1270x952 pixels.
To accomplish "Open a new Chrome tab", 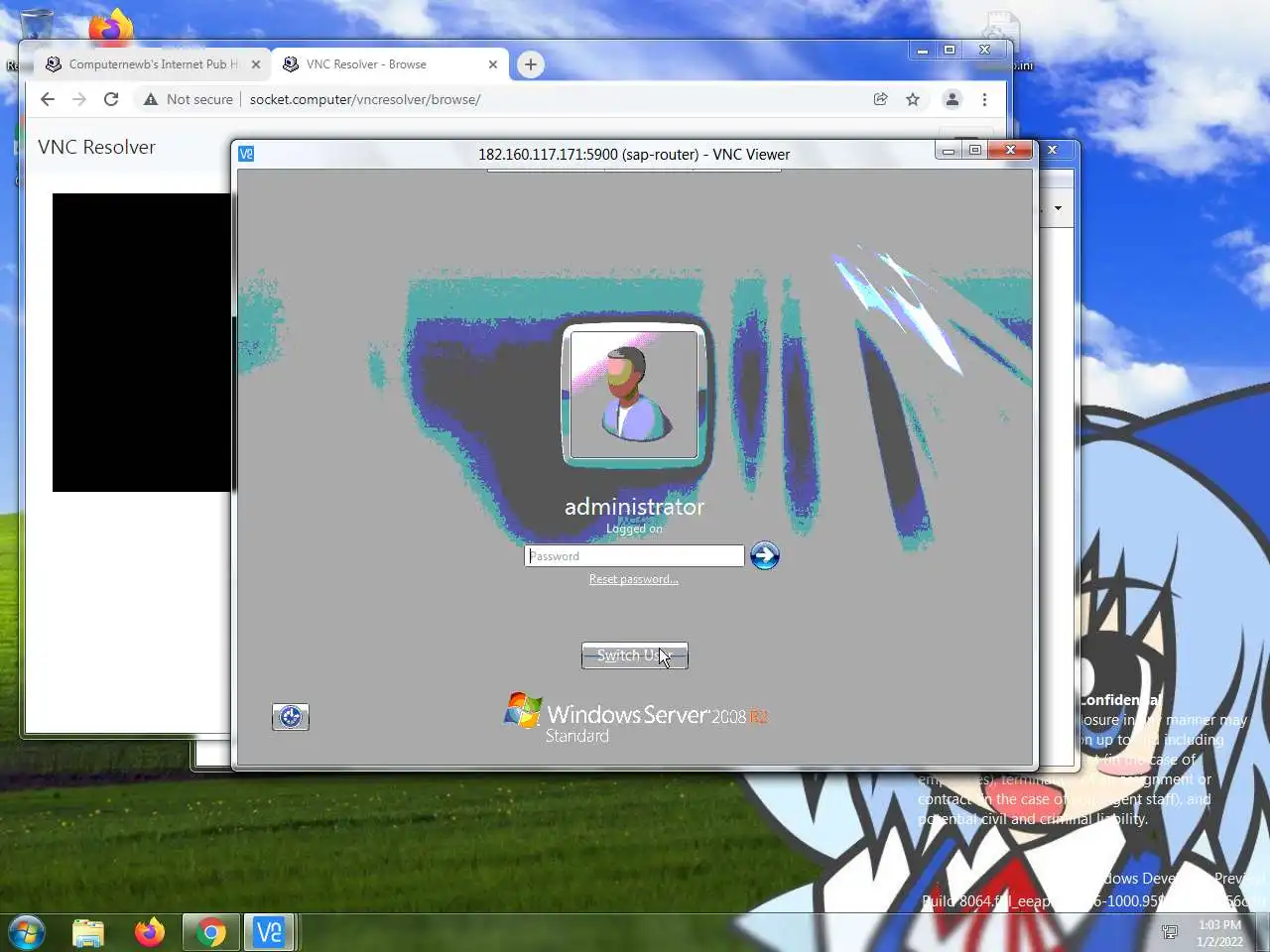I will pyautogui.click(x=531, y=64).
